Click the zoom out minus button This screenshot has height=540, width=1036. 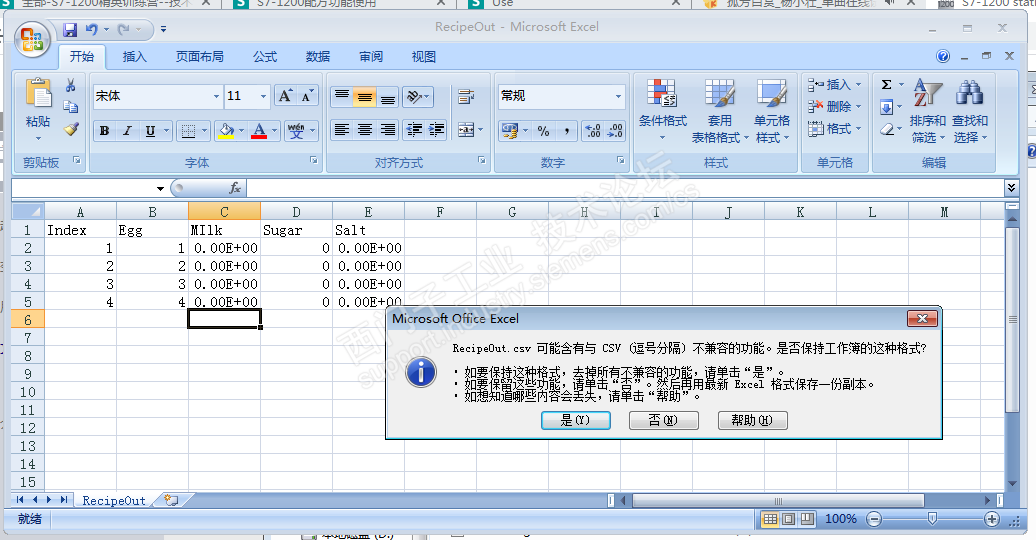(874, 520)
